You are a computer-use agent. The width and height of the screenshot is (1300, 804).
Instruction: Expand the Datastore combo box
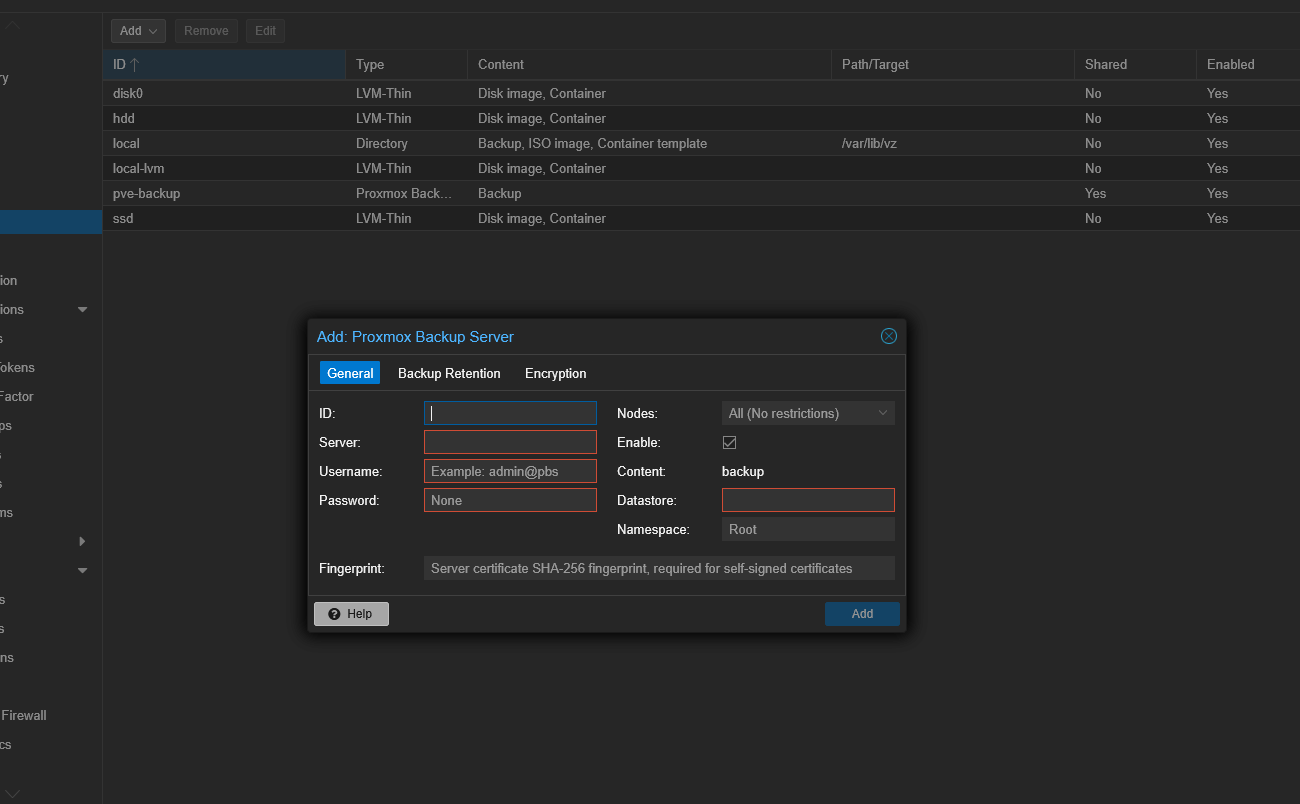[x=808, y=500]
